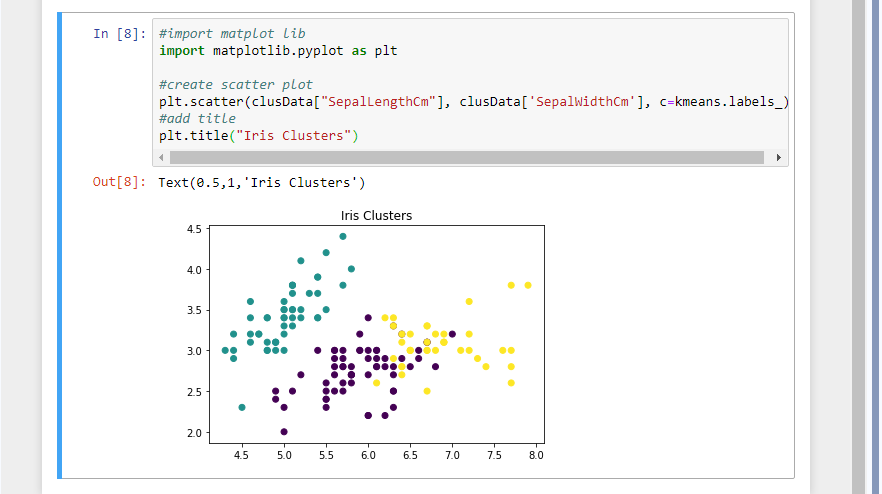Screen dimensions: 882x494
Task: Click the right arrow of the code scrollbar
Action: coord(778,158)
